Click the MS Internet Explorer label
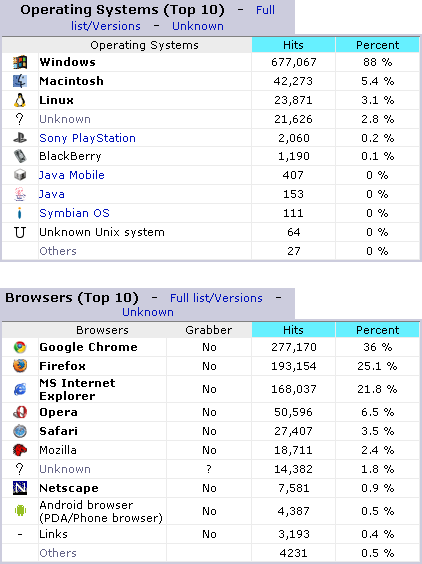422x564 pixels. 77,389
